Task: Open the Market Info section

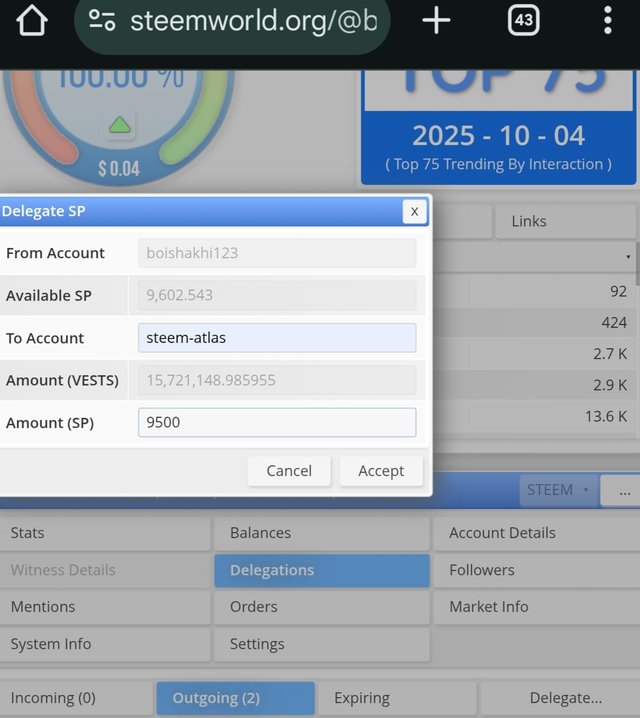Action: tap(537, 607)
